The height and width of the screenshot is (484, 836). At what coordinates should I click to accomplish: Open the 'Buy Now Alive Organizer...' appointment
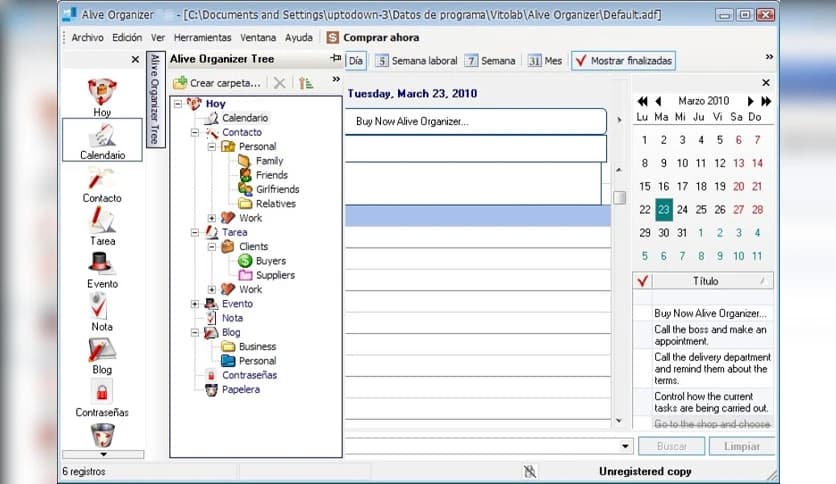click(476, 122)
